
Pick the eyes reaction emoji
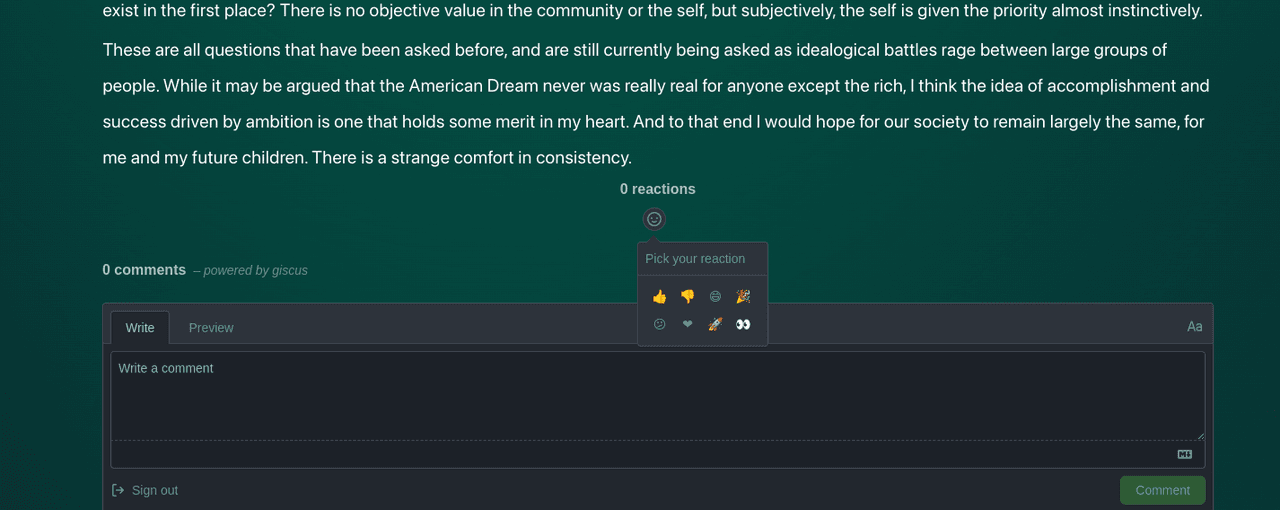(743, 325)
